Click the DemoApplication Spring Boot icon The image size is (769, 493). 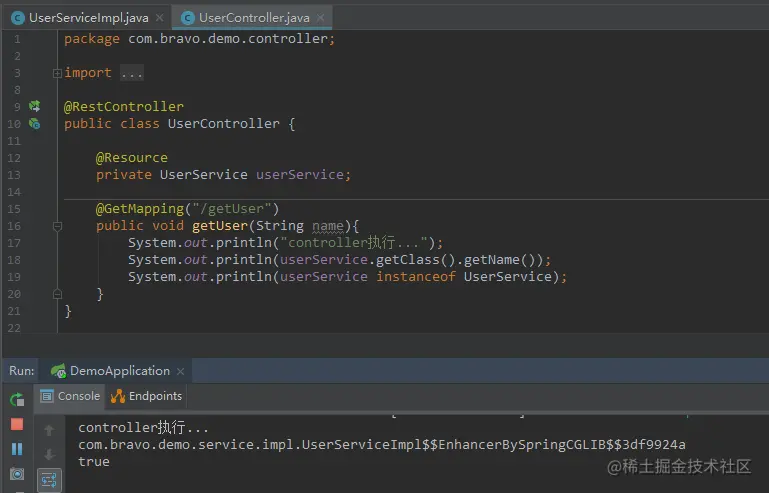pos(58,371)
